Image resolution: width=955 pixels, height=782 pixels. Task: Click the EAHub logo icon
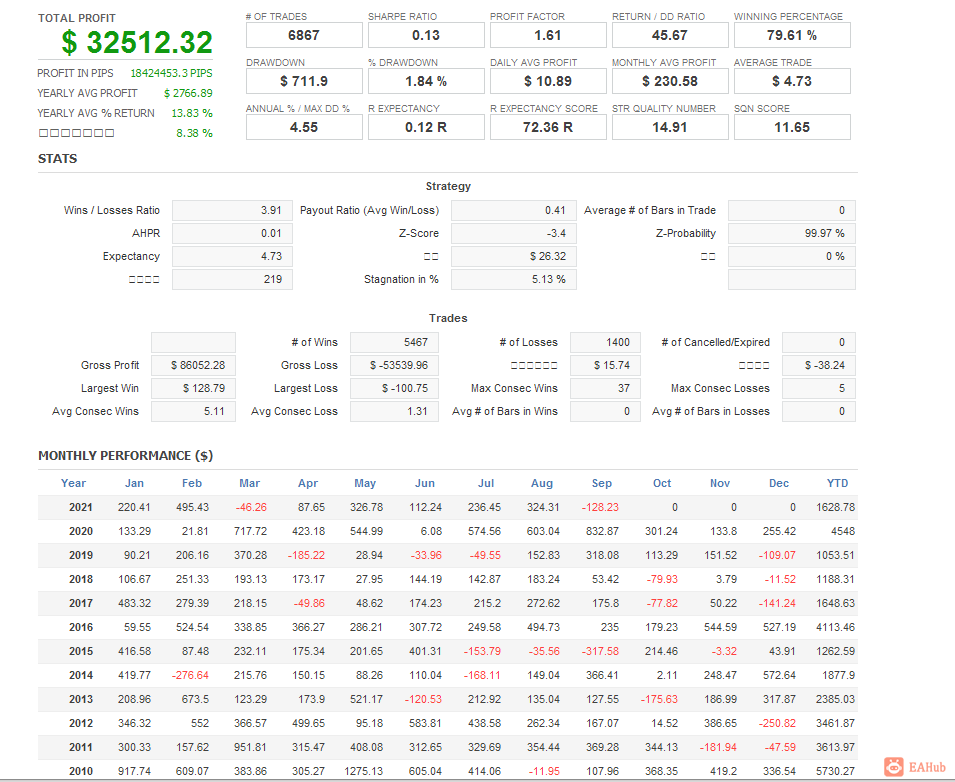click(x=893, y=767)
